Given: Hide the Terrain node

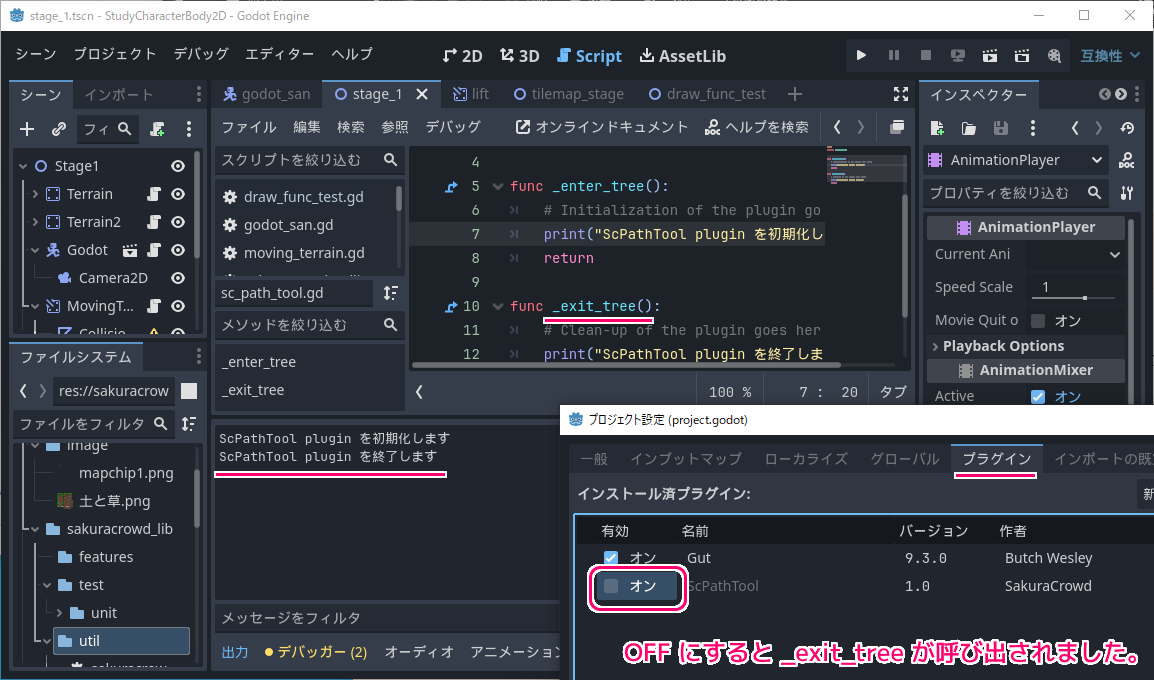Looking at the screenshot, I should coord(178,194).
